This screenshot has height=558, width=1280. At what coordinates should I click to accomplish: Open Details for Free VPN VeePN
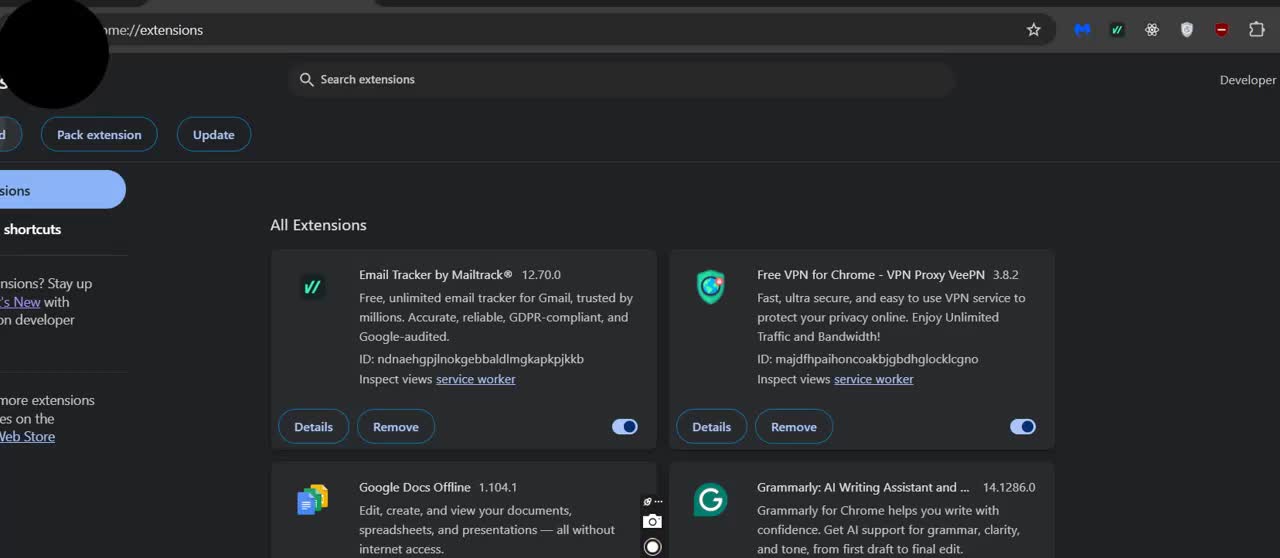711,427
